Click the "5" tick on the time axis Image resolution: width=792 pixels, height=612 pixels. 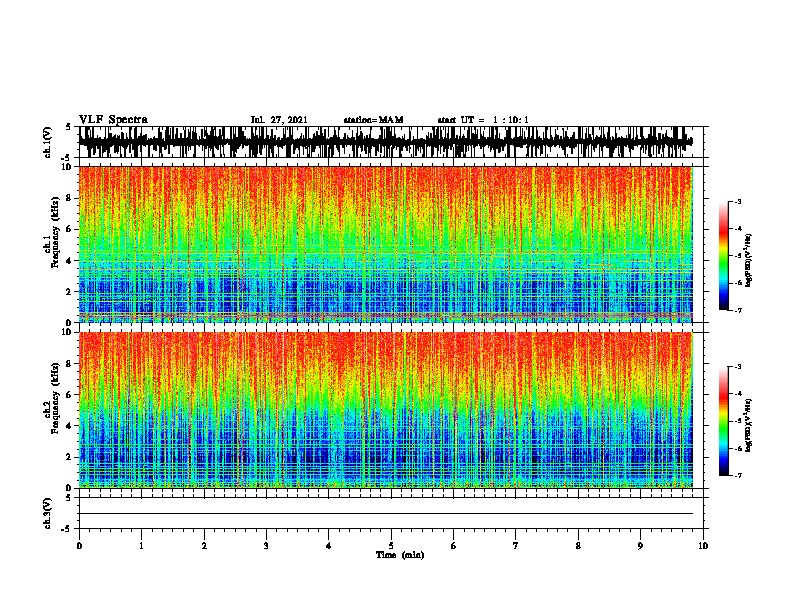391,546
